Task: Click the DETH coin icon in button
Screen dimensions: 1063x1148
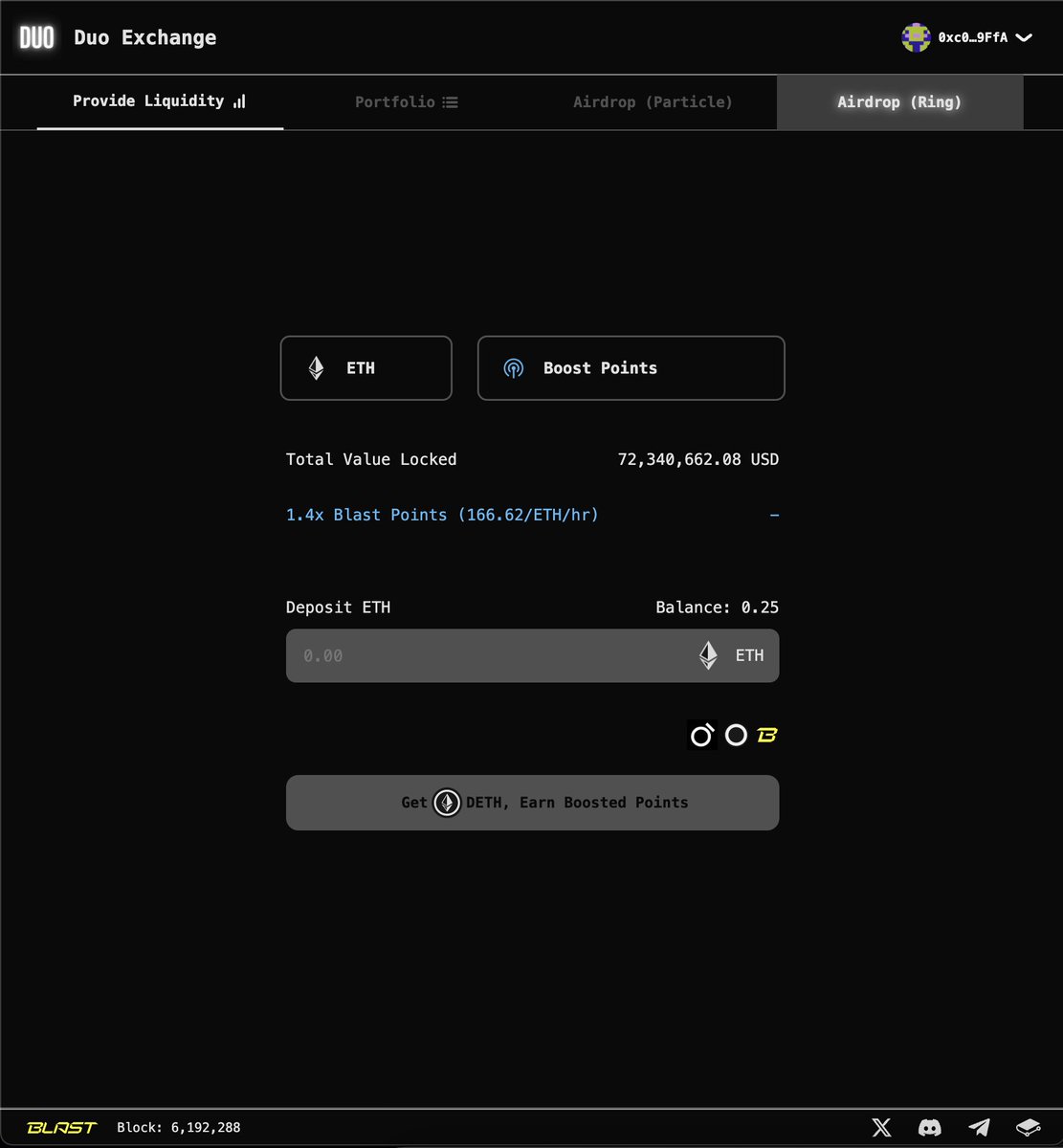Action: 447,803
